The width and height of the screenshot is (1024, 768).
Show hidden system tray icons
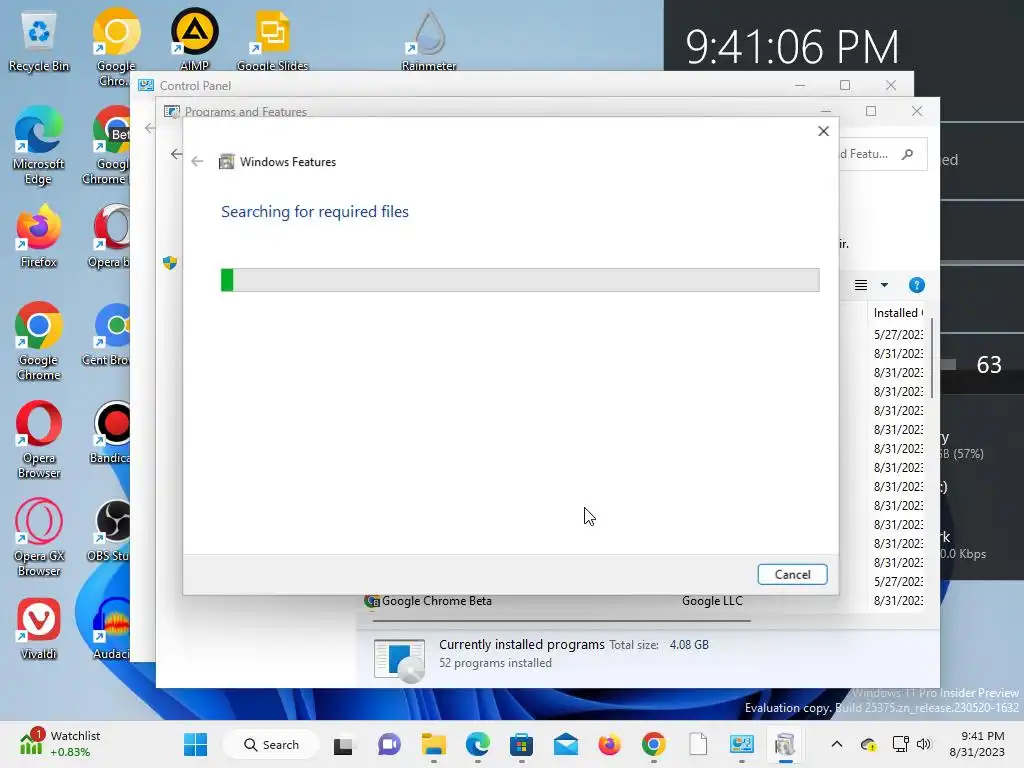(x=837, y=744)
